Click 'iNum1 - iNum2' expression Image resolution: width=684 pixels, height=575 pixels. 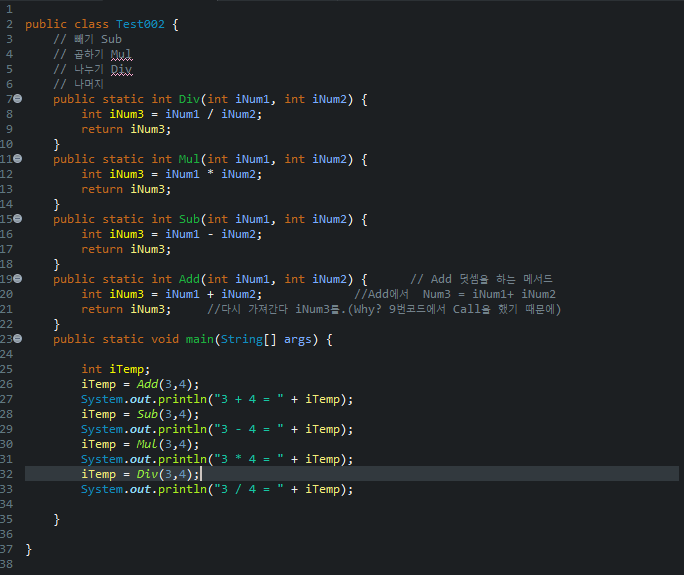coord(211,234)
